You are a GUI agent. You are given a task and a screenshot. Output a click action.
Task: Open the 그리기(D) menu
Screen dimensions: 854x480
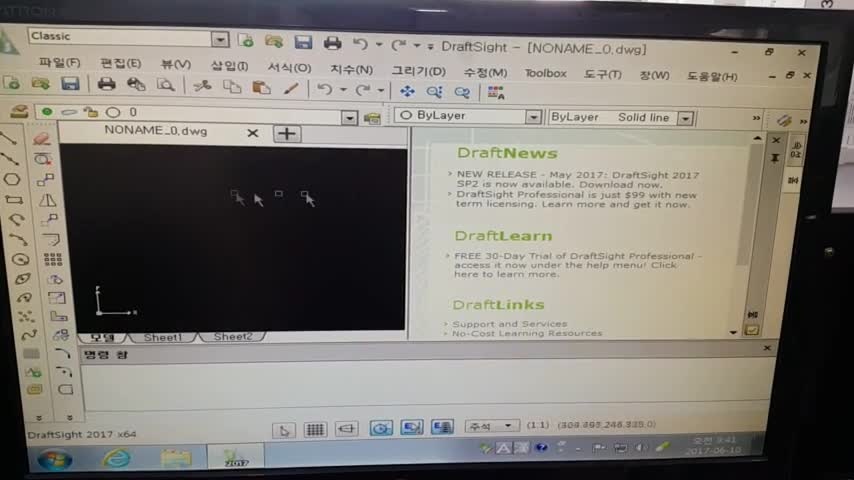tap(418, 71)
